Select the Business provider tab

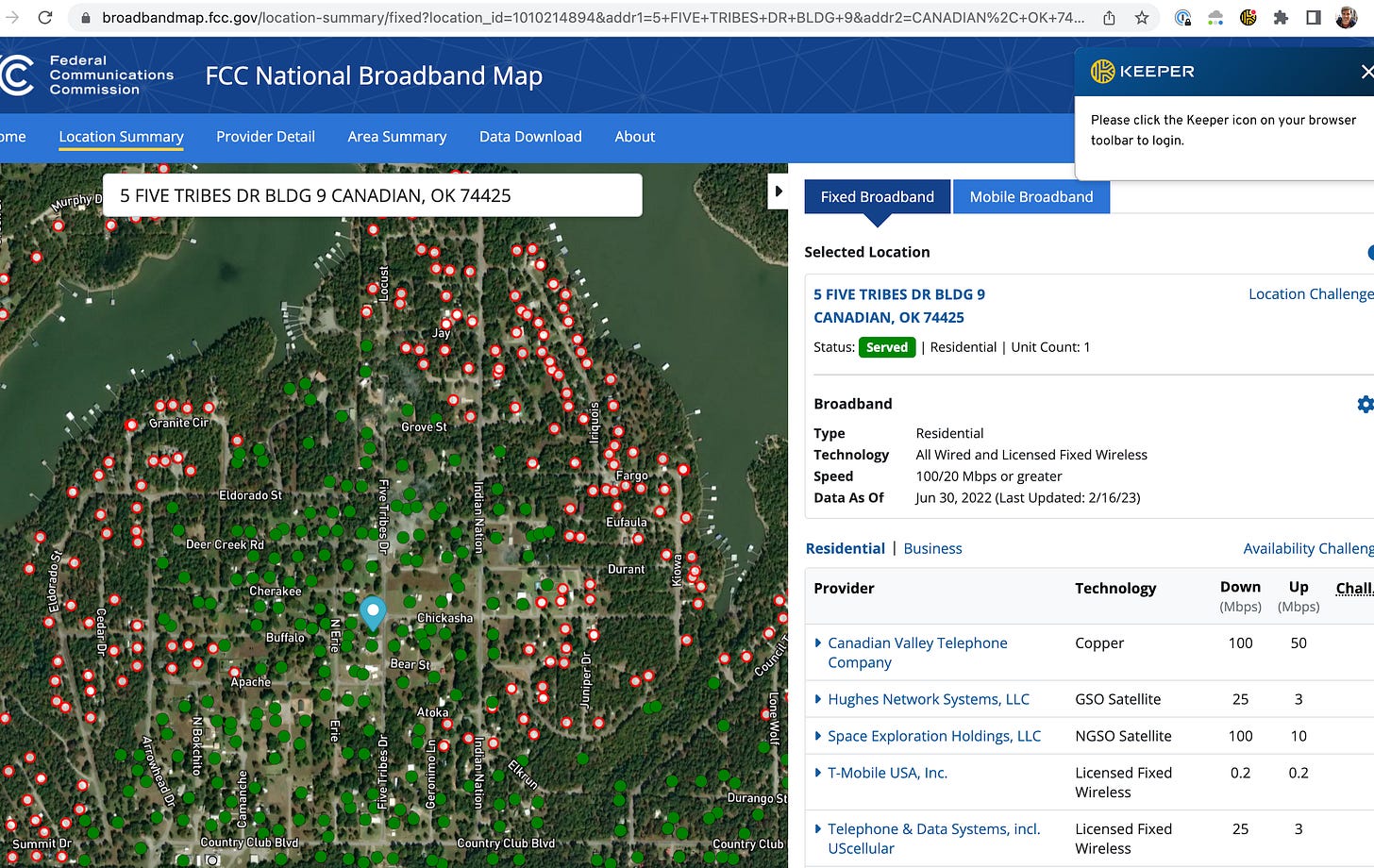(932, 548)
